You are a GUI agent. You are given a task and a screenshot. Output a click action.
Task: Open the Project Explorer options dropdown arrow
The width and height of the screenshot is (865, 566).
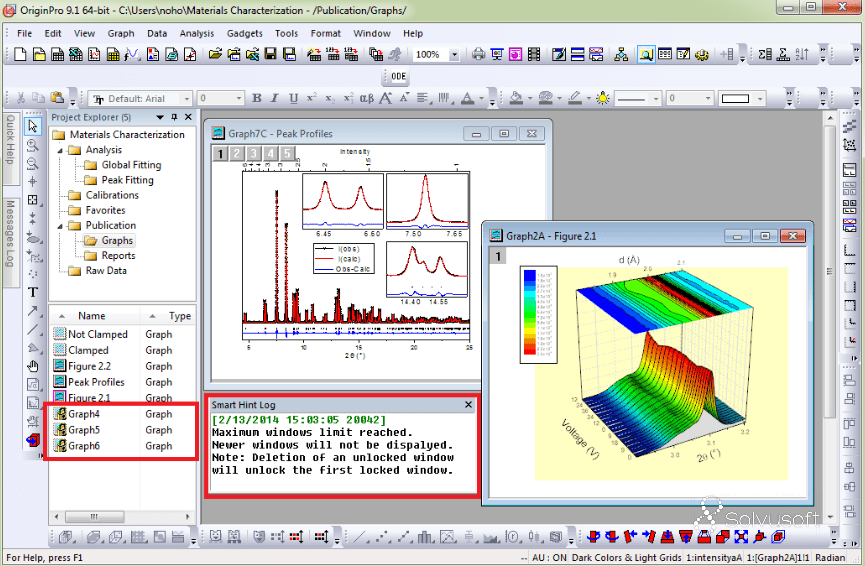pos(160,117)
